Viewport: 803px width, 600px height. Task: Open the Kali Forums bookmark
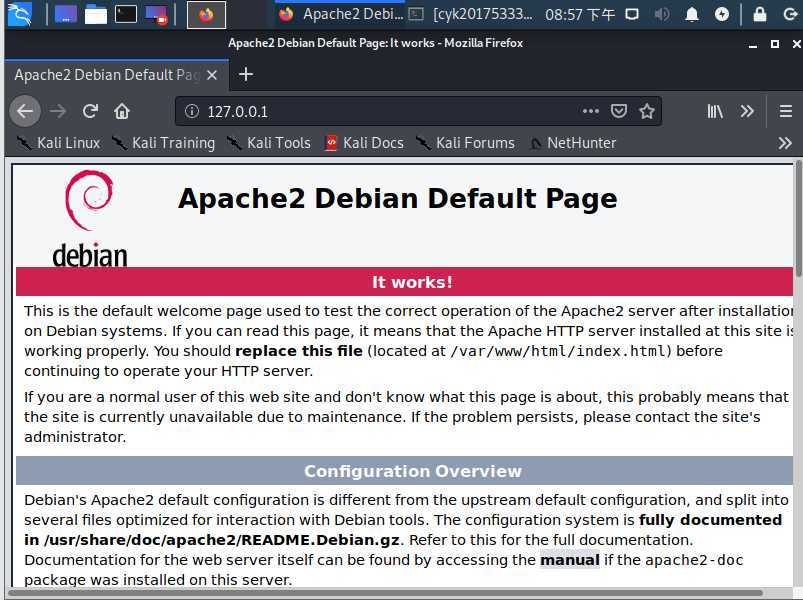tap(465, 143)
